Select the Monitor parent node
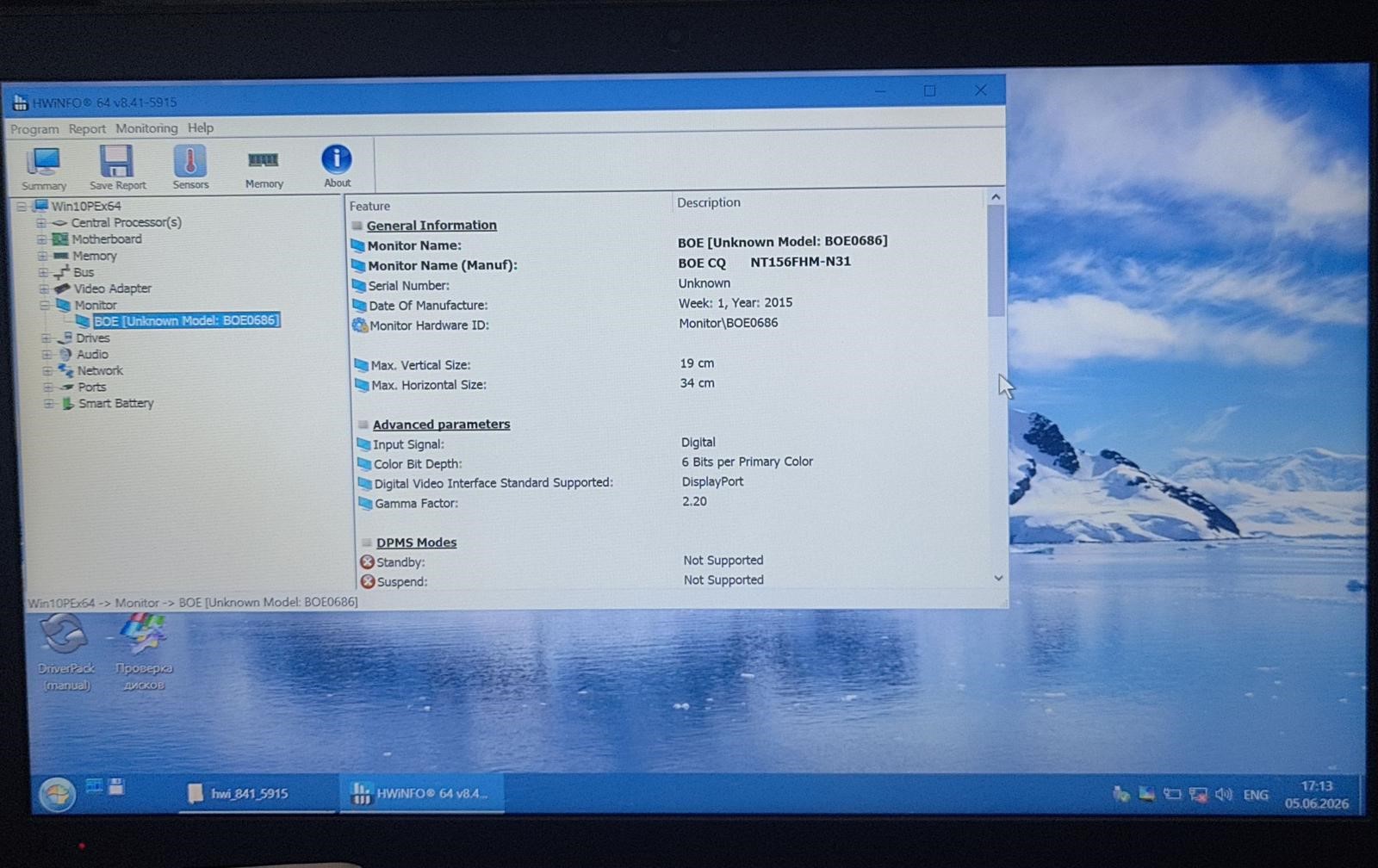The height and width of the screenshot is (868, 1378). click(x=95, y=305)
